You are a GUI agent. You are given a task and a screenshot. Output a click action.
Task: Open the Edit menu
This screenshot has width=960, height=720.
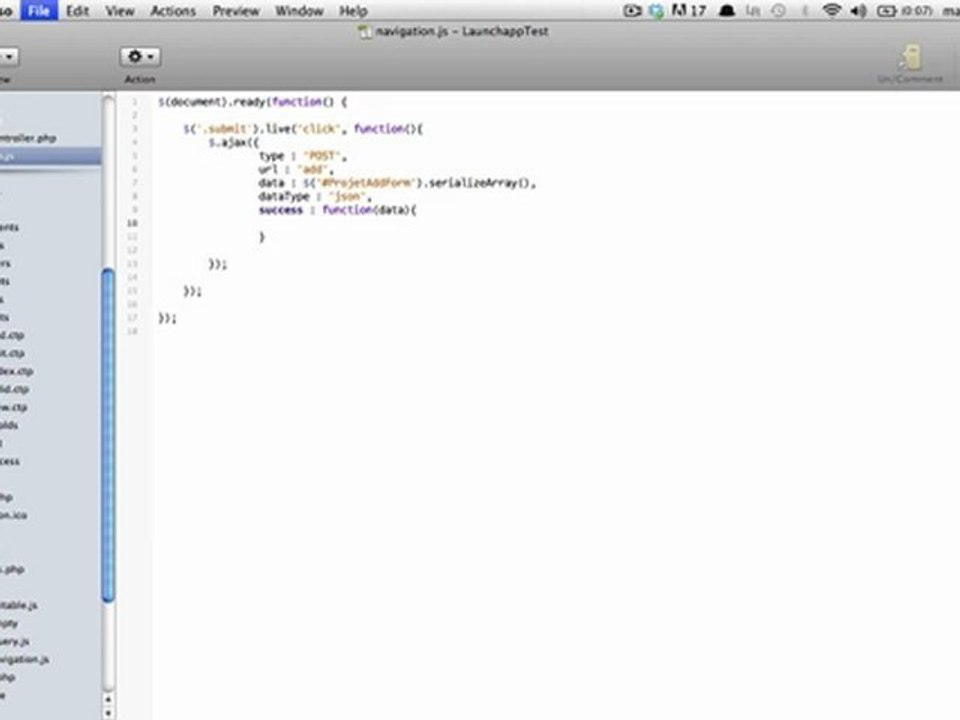coord(78,10)
